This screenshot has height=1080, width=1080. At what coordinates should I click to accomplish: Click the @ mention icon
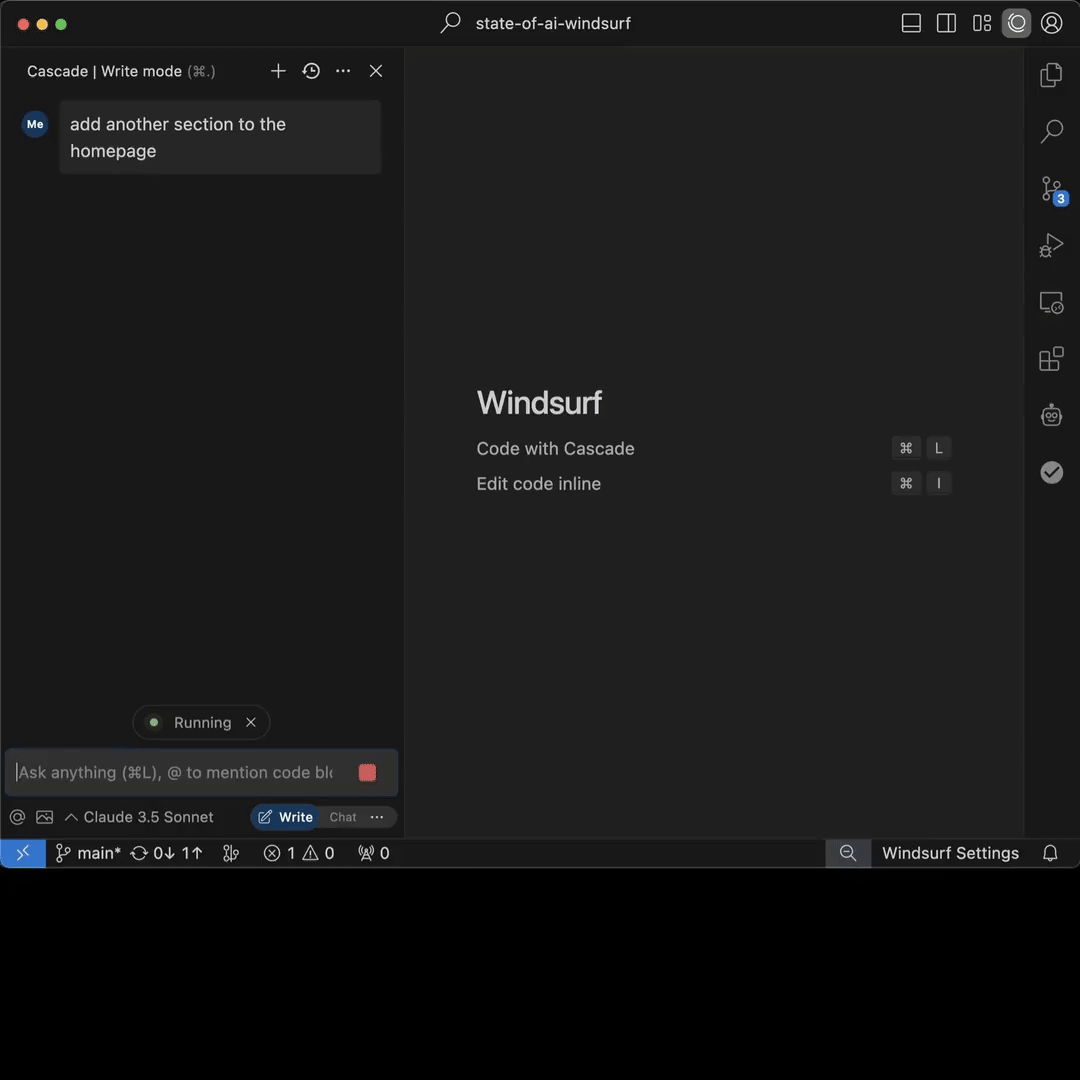(x=17, y=817)
